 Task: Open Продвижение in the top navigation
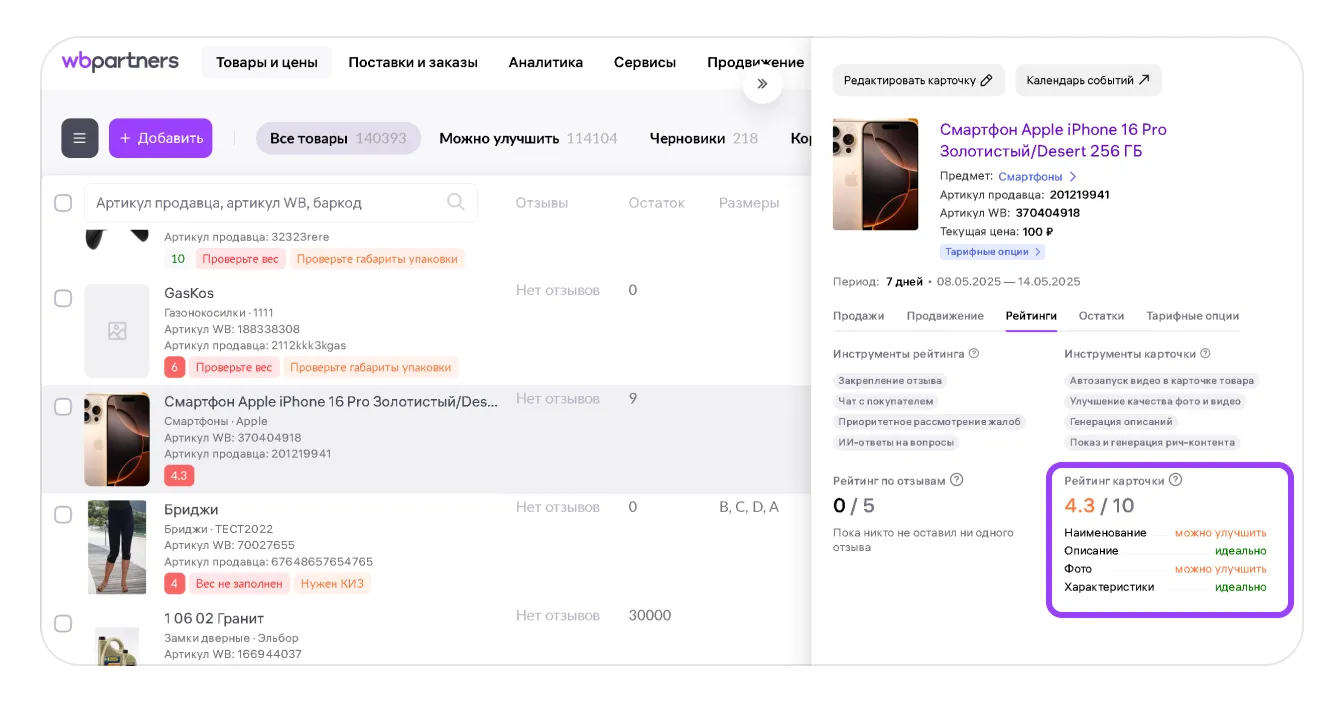(x=755, y=62)
